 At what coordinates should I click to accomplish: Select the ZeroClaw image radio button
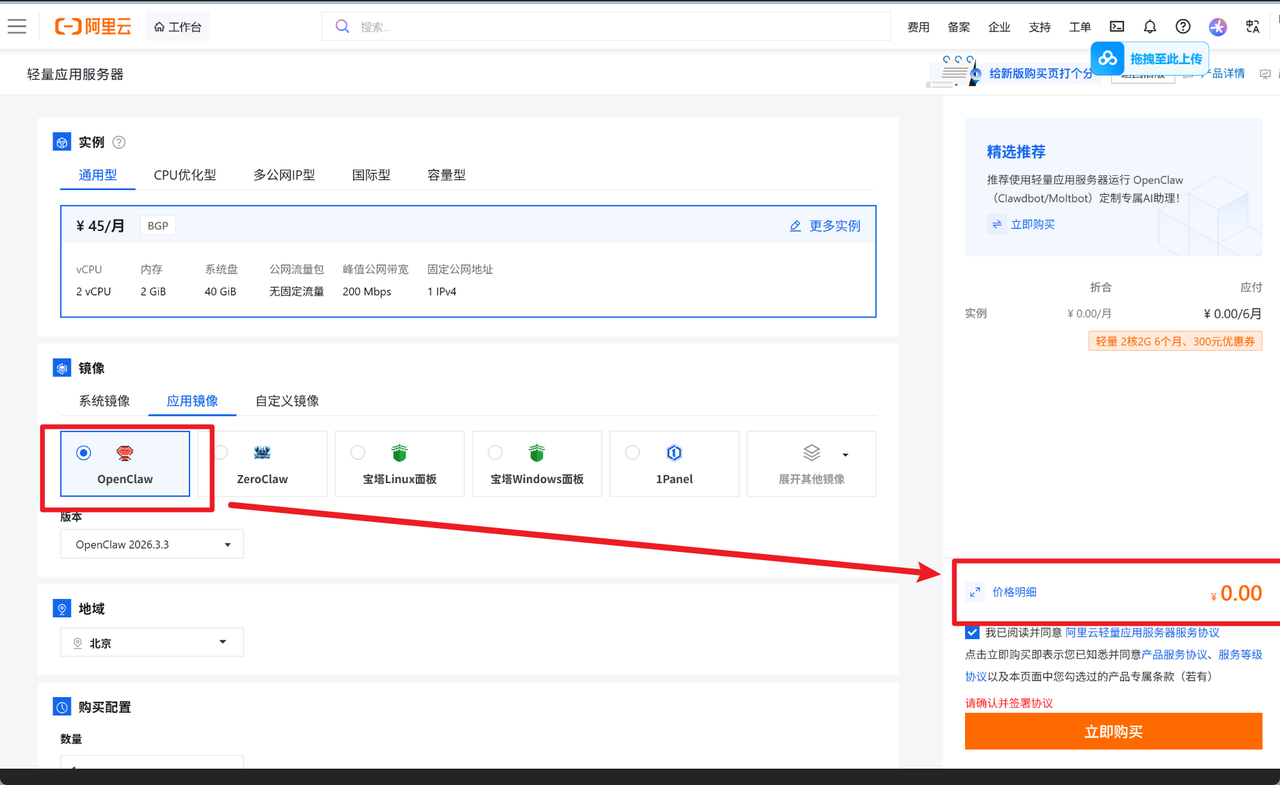coord(221,453)
